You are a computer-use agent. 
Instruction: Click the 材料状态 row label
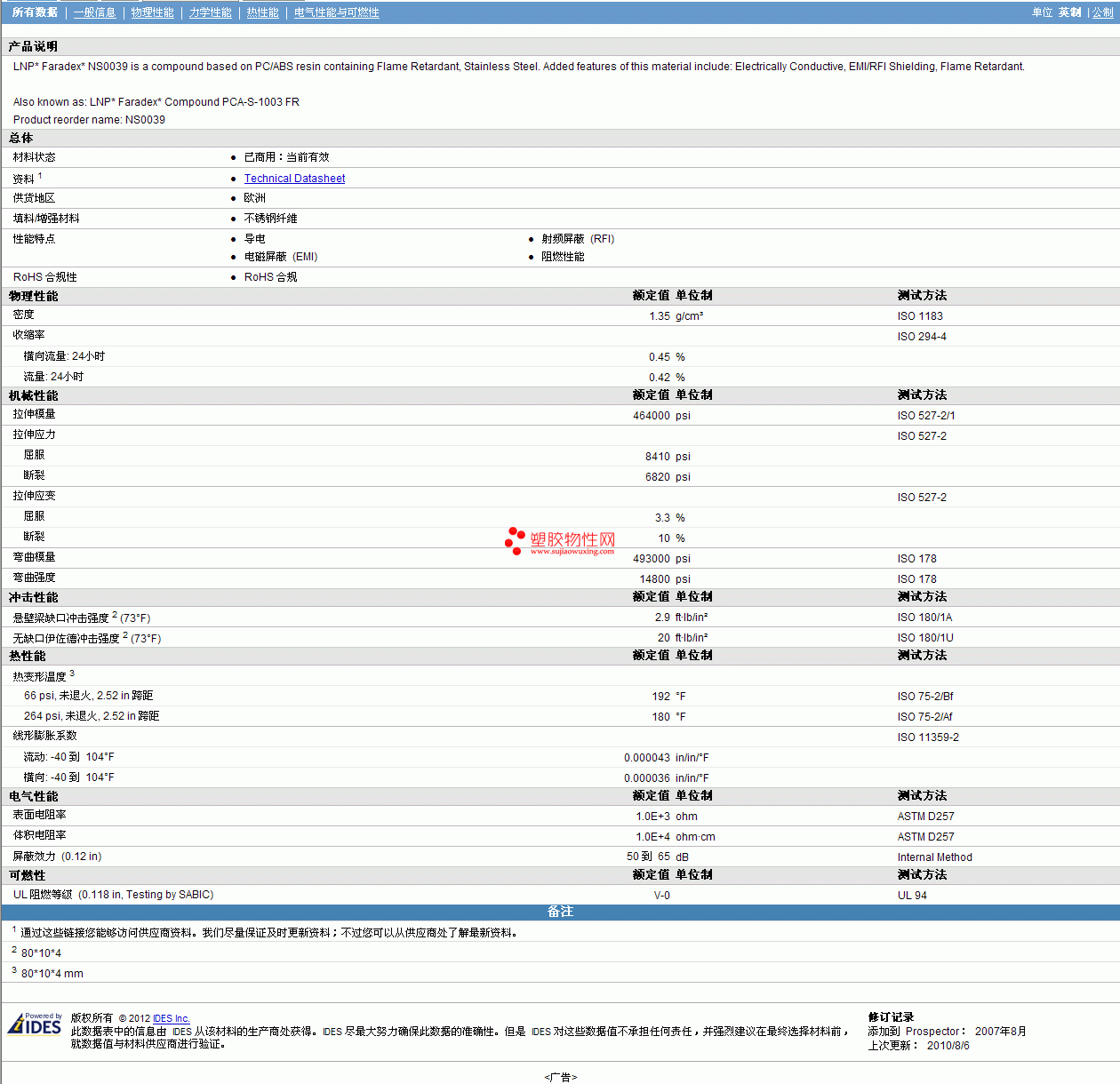[35, 157]
